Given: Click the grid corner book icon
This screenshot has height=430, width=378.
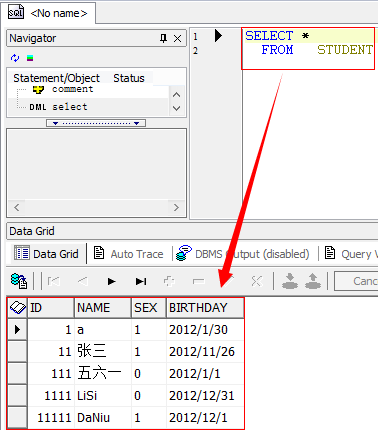Looking at the screenshot, I should click(x=18, y=307).
